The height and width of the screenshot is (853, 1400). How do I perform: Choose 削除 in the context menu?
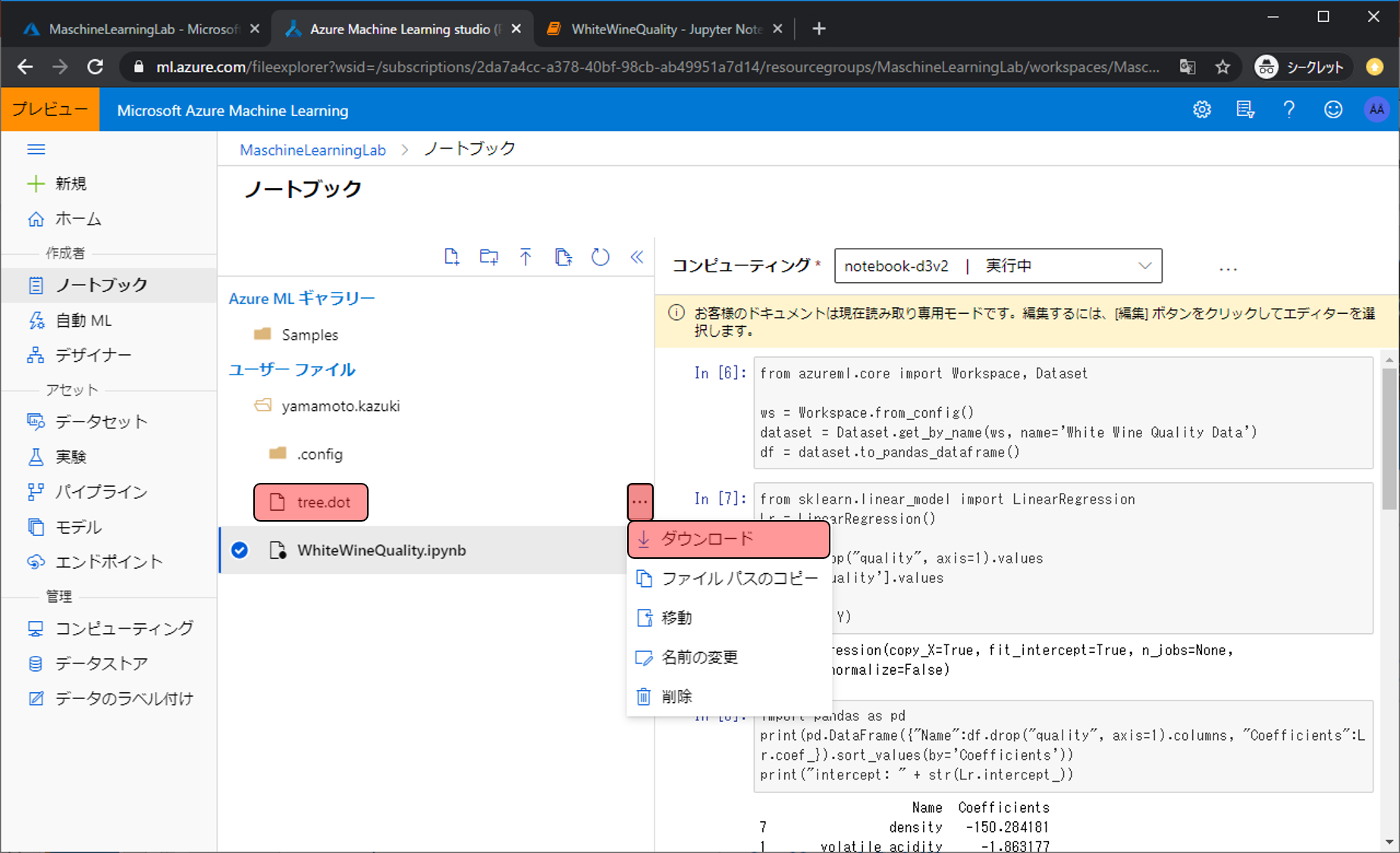click(x=676, y=696)
